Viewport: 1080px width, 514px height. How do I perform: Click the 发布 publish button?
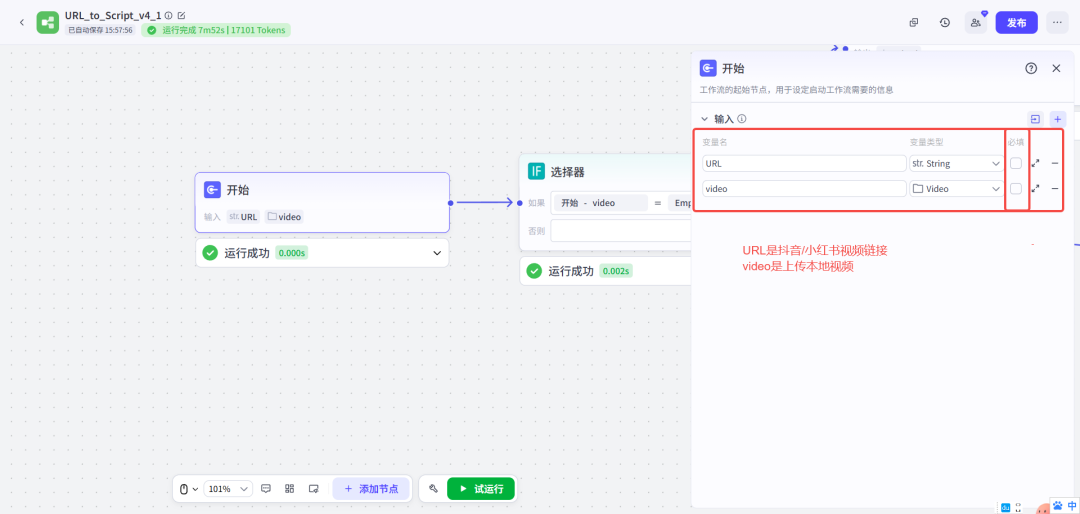tap(1017, 23)
